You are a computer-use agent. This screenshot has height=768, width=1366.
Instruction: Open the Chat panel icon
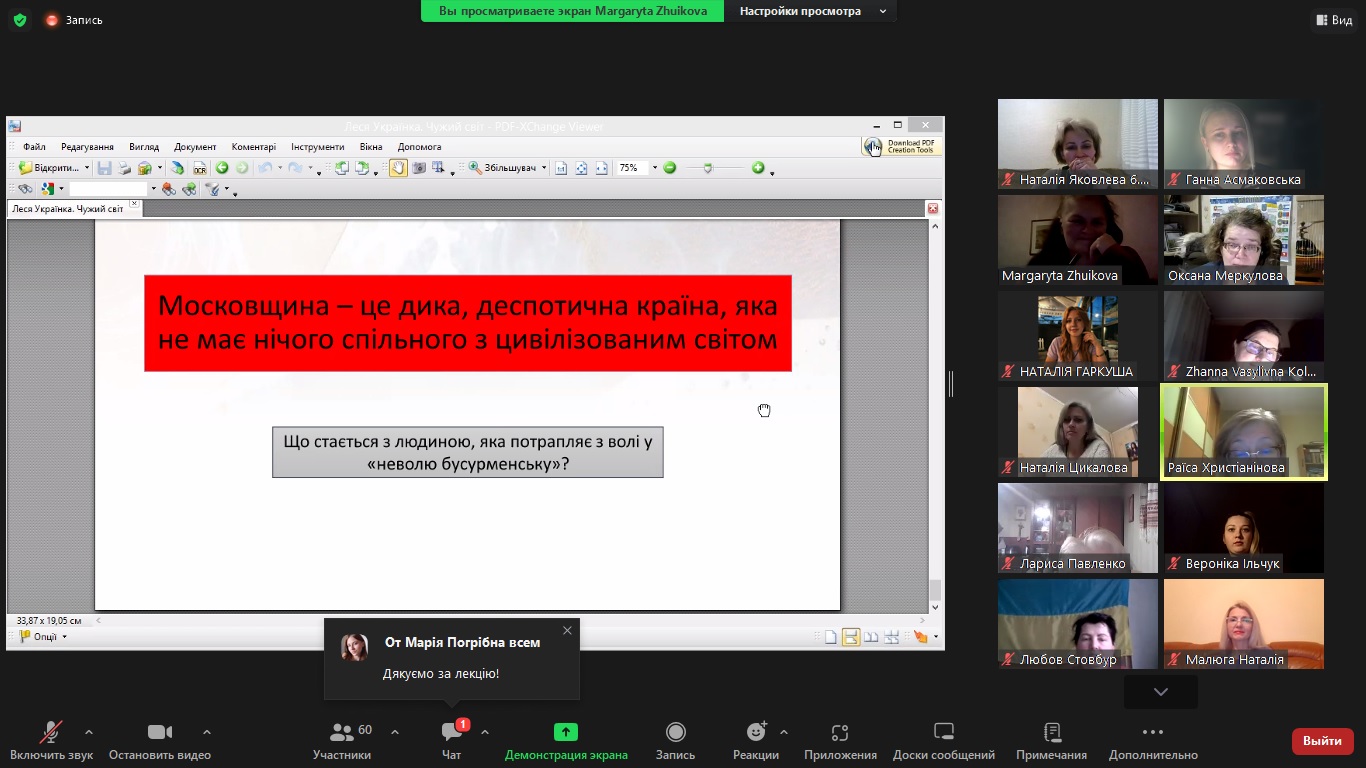click(452, 733)
